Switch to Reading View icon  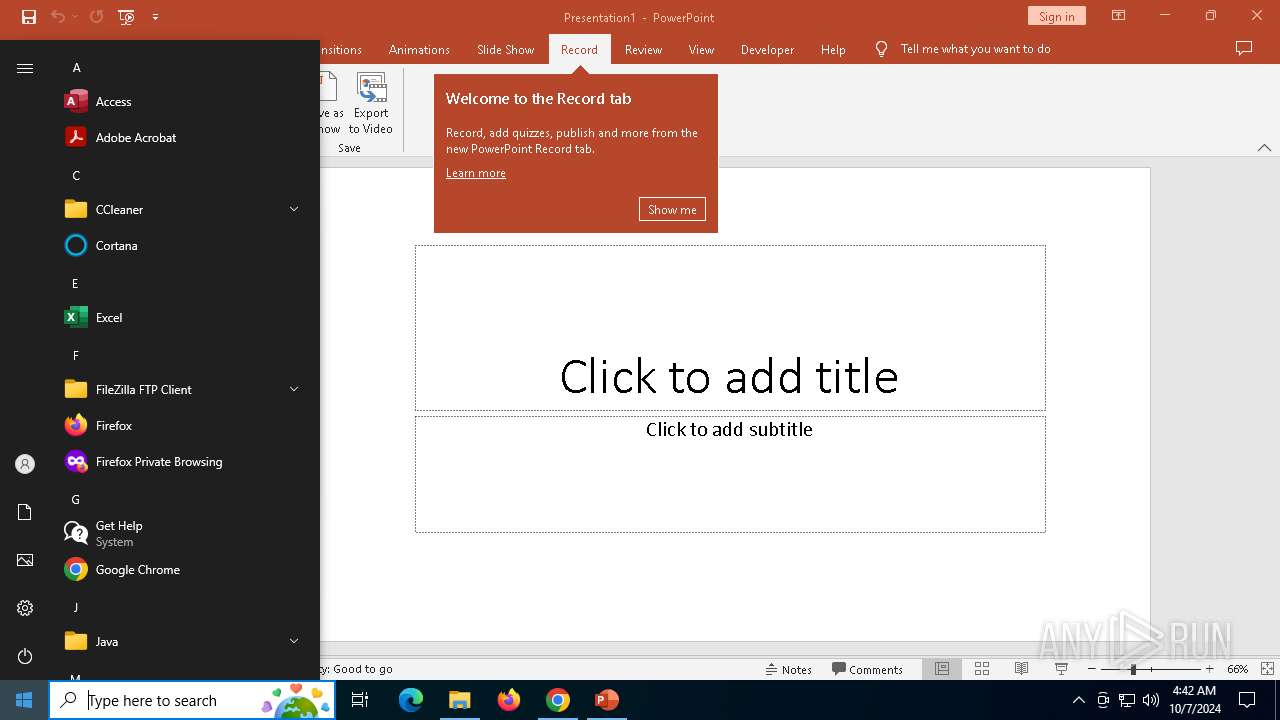coord(1021,669)
